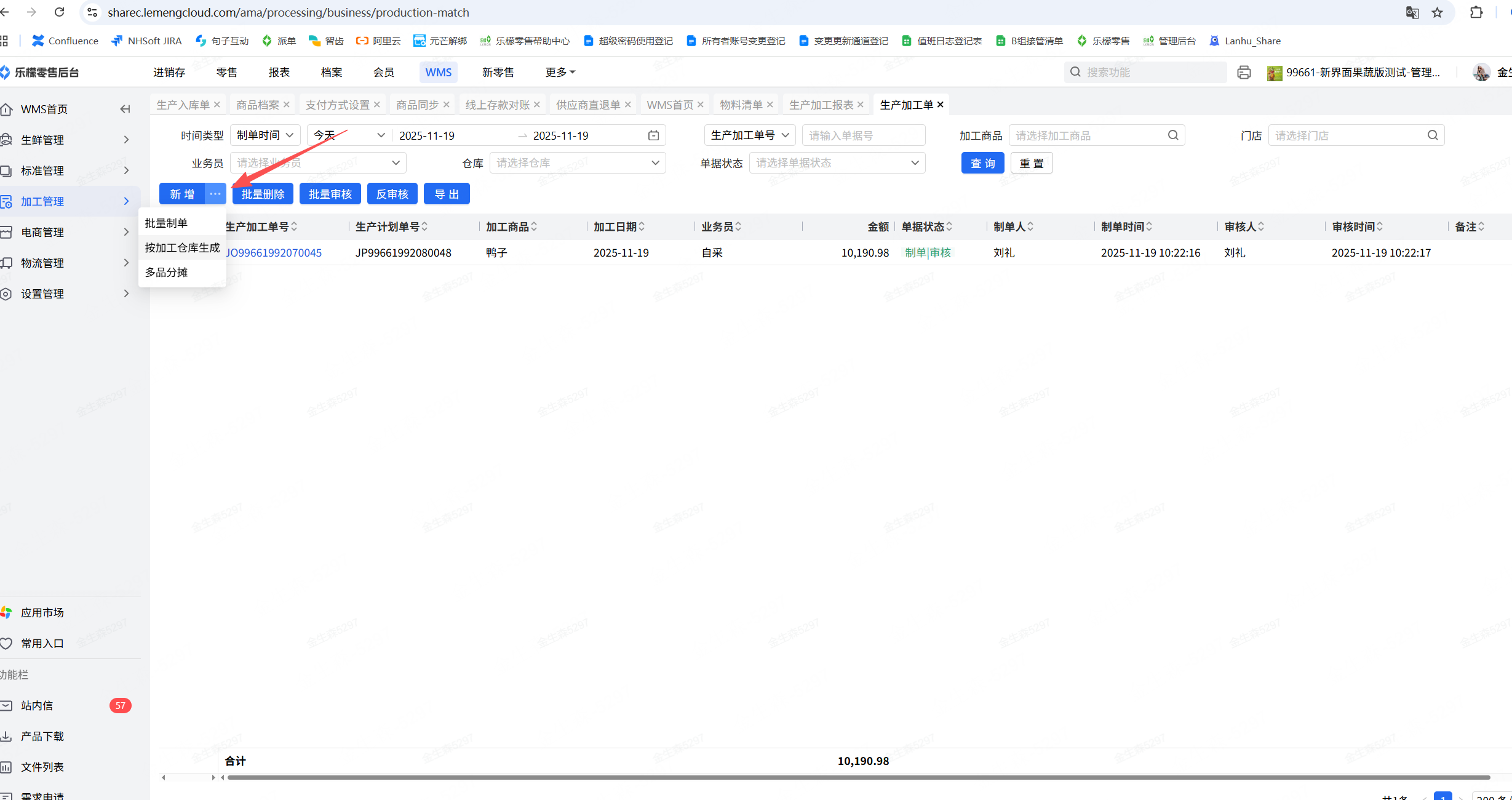The width and height of the screenshot is (1512, 800).
Task: Open the browser translate page icon
Action: [1412, 12]
